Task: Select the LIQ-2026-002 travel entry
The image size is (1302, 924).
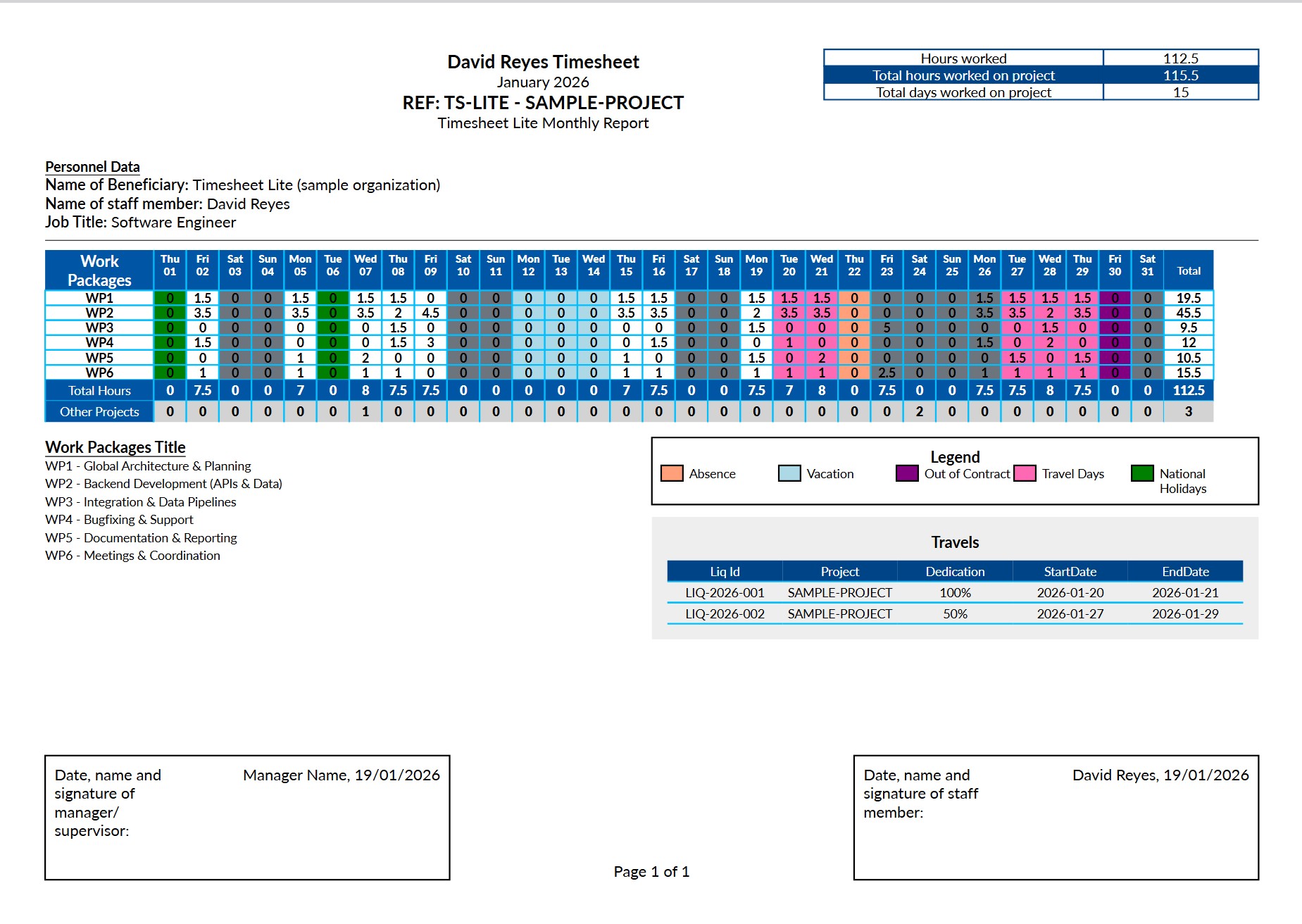Action: 725,614
